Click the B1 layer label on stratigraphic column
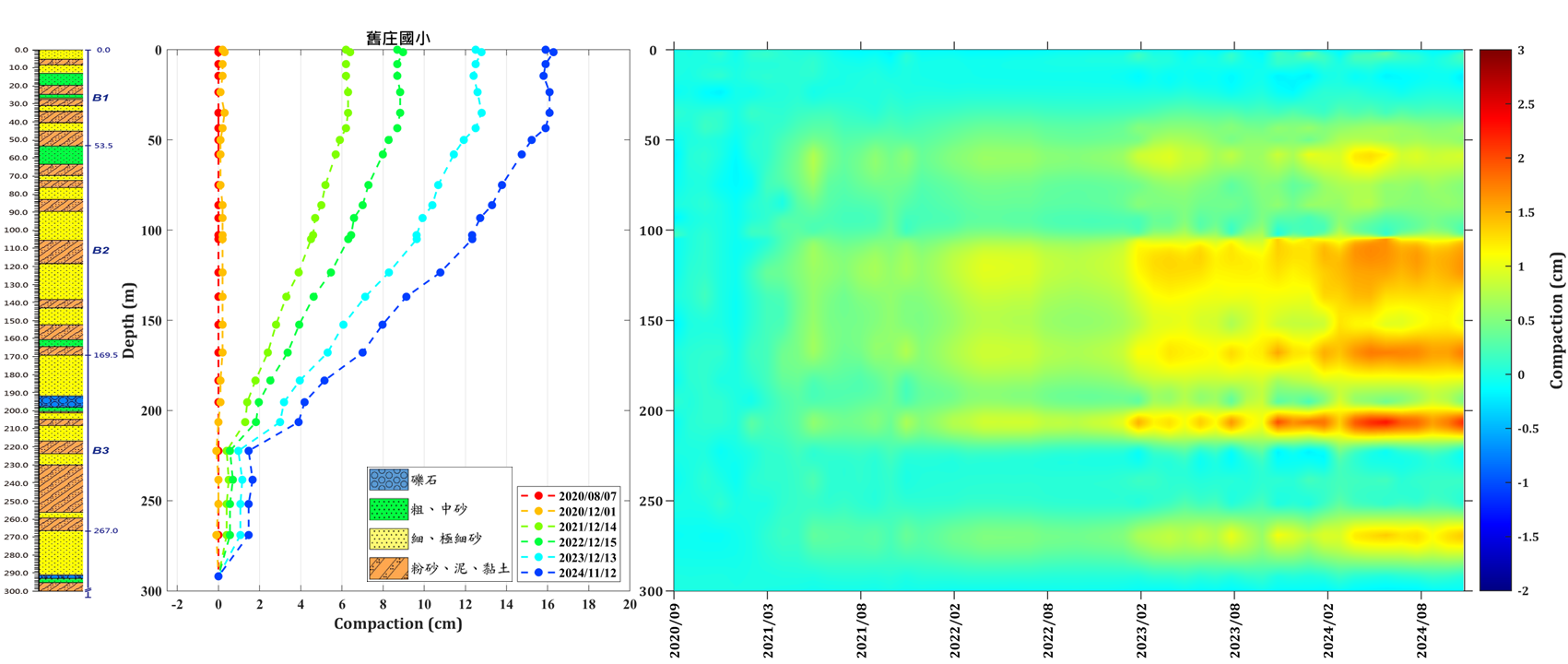Viewport: 1568px width, 664px height. coord(100,98)
